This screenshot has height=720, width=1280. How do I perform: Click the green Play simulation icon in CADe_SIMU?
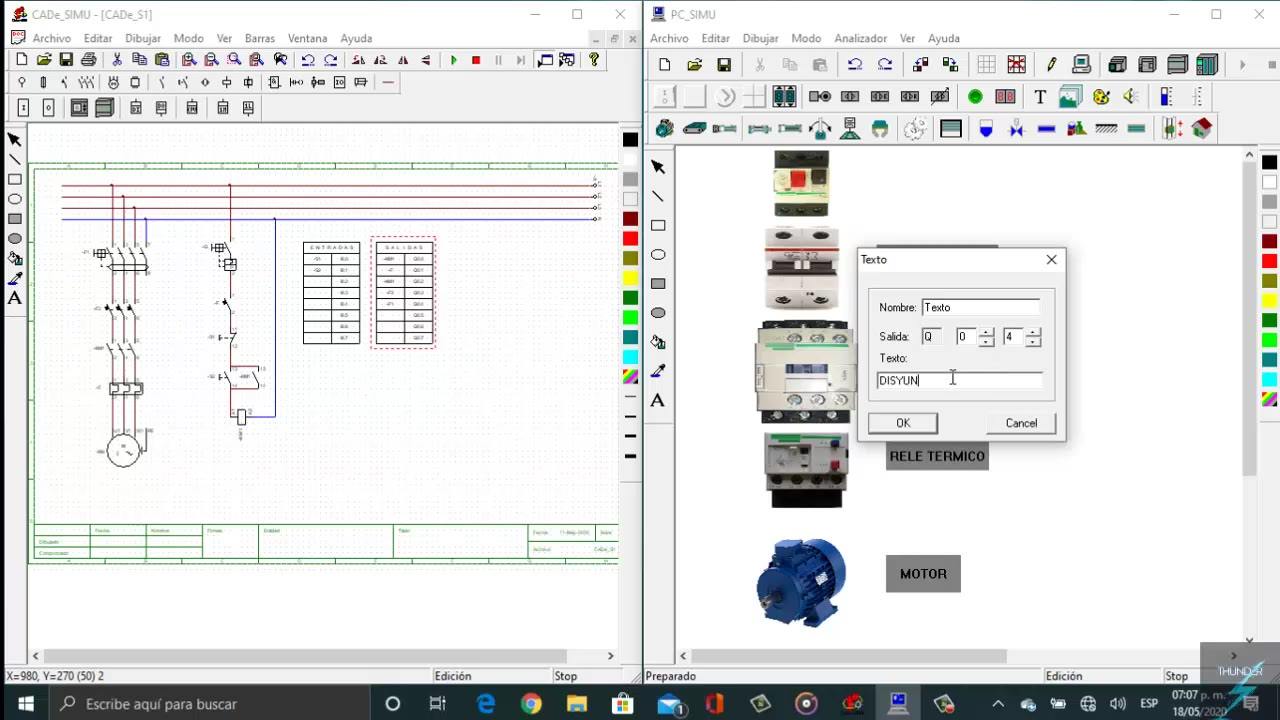(x=454, y=60)
